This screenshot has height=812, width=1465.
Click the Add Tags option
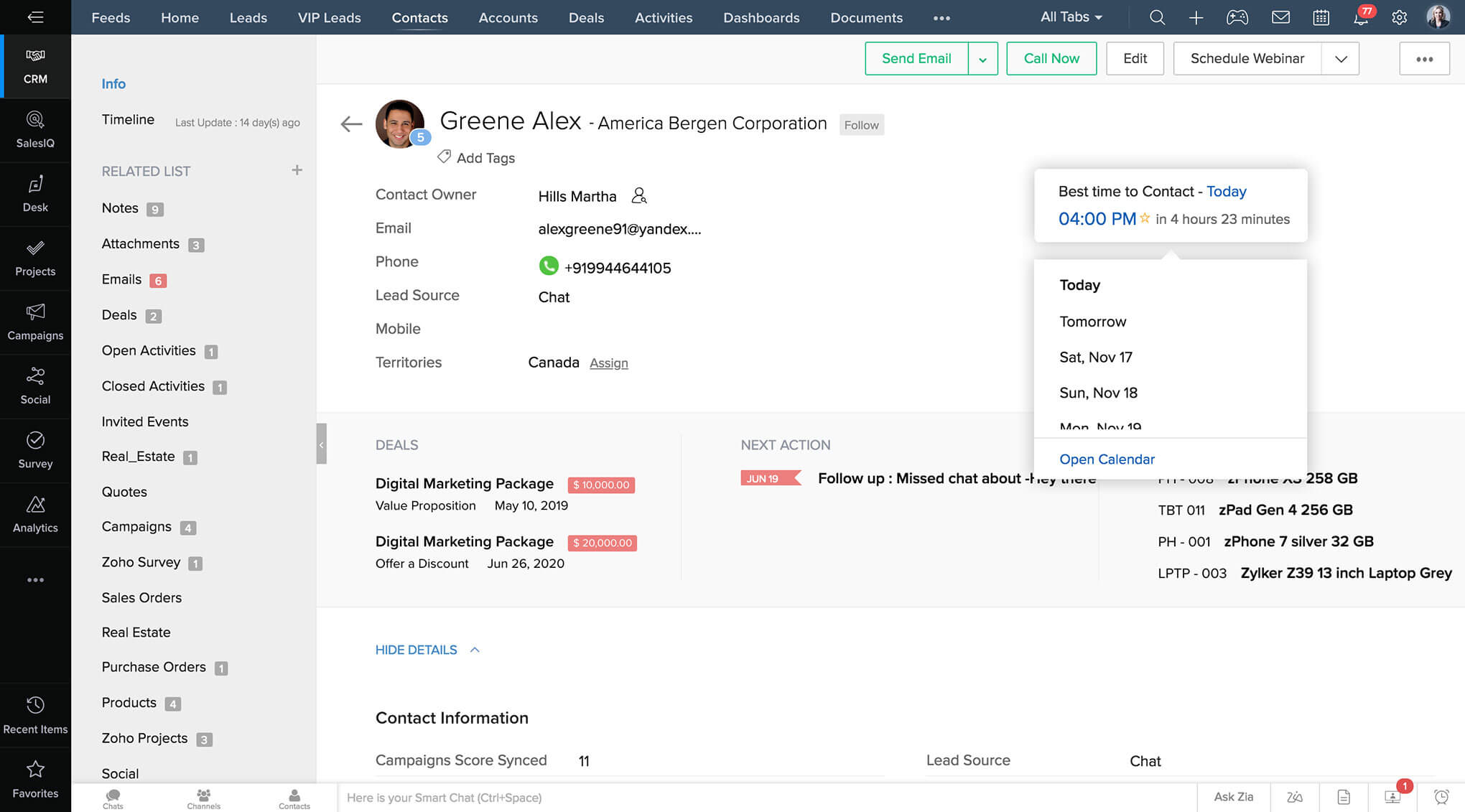[x=485, y=157]
